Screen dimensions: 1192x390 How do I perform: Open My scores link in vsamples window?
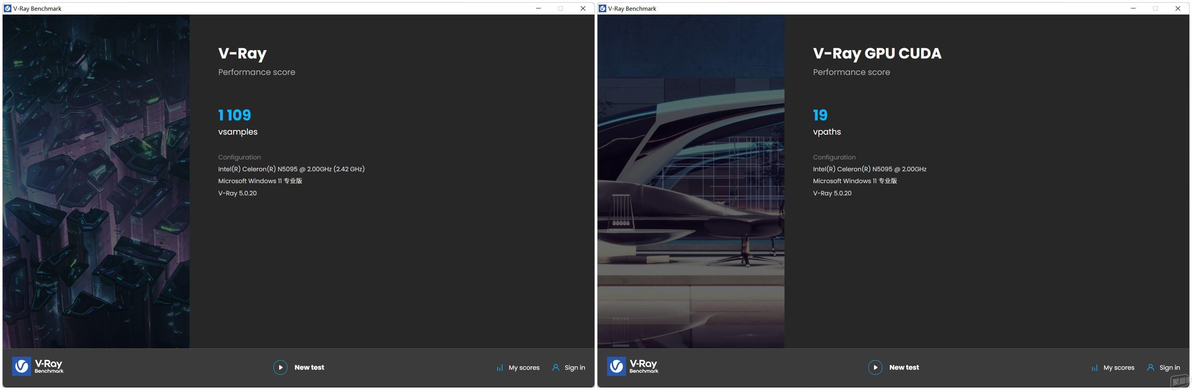point(524,368)
